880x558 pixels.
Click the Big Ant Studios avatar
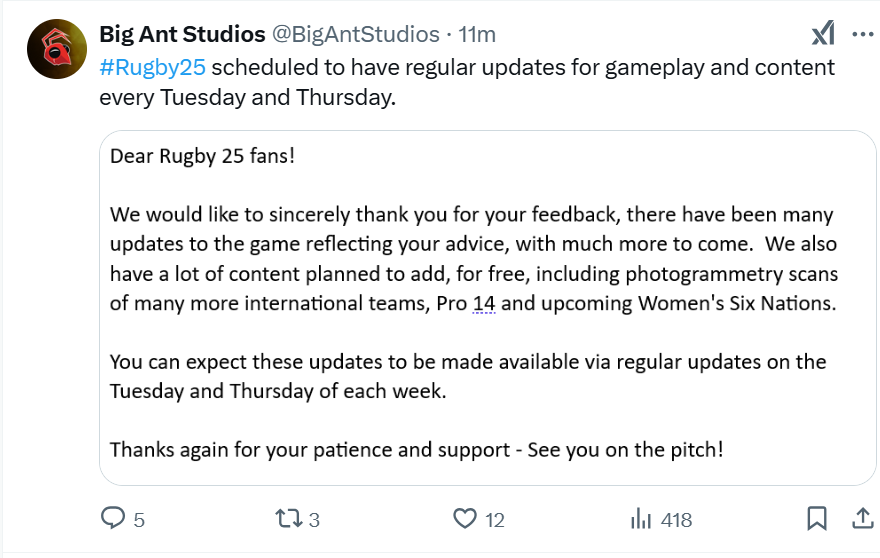click(57, 49)
